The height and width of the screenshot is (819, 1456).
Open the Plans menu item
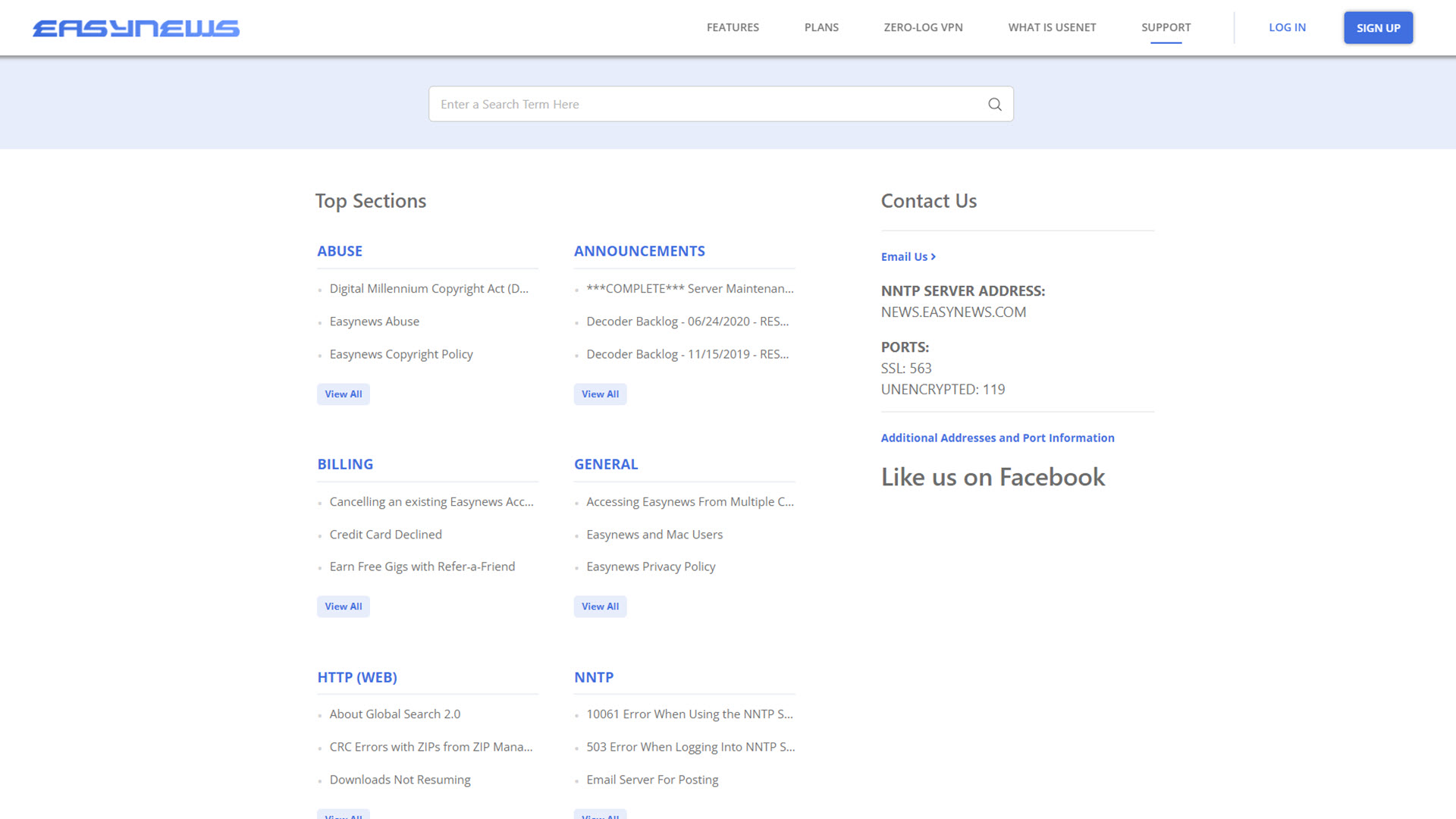tap(821, 27)
